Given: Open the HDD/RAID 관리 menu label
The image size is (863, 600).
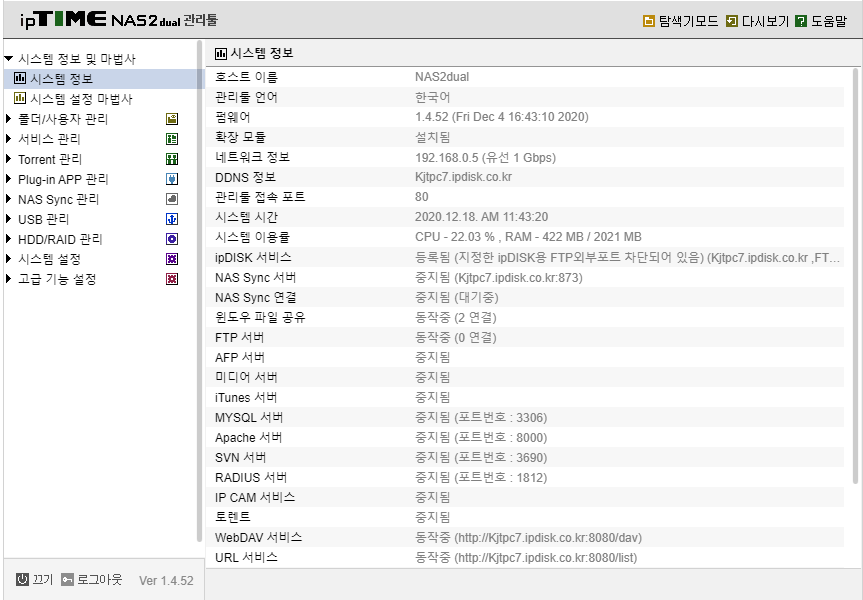Looking at the screenshot, I should (61, 239).
